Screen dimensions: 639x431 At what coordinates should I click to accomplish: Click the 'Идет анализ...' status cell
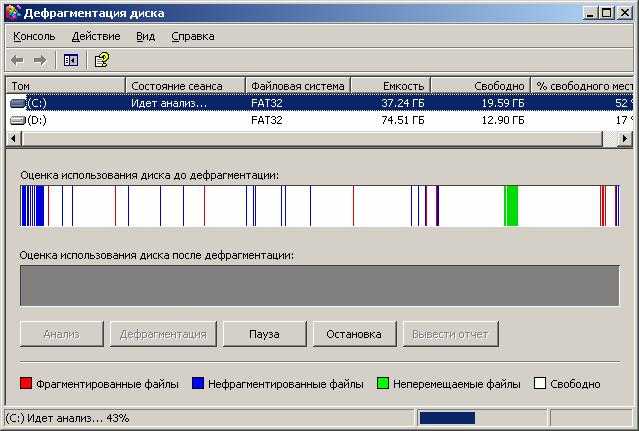click(x=169, y=103)
